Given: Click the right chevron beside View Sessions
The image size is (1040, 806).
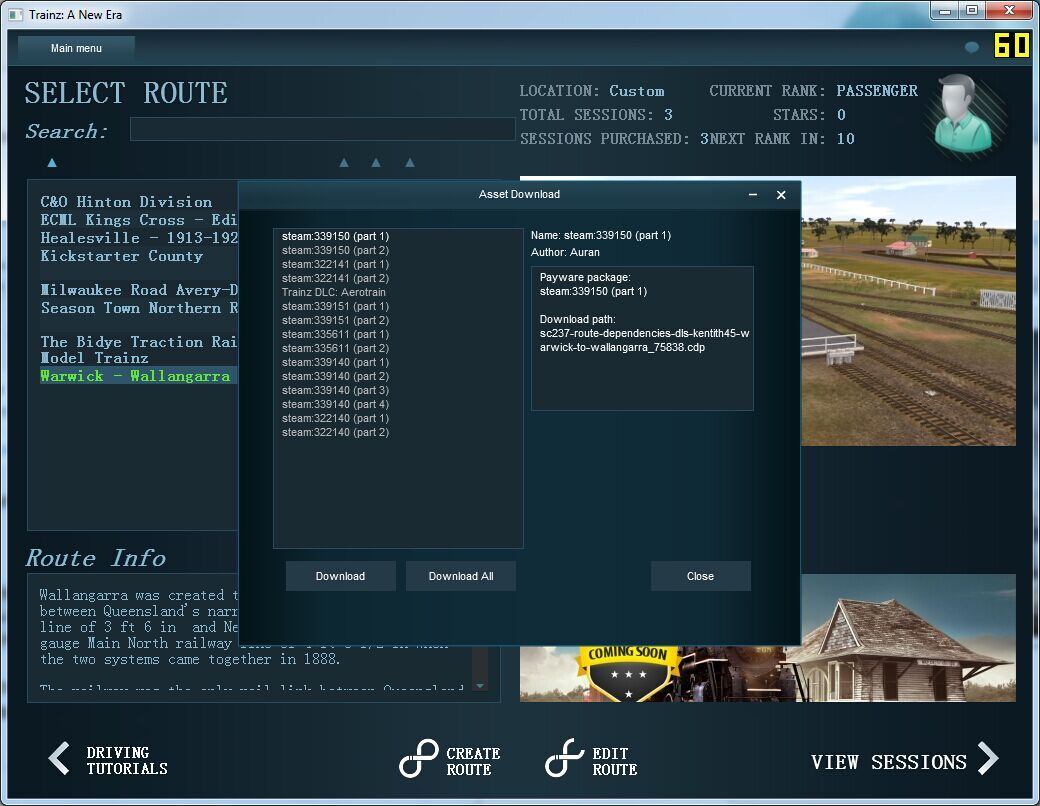Looking at the screenshot, I should point(988,758).
